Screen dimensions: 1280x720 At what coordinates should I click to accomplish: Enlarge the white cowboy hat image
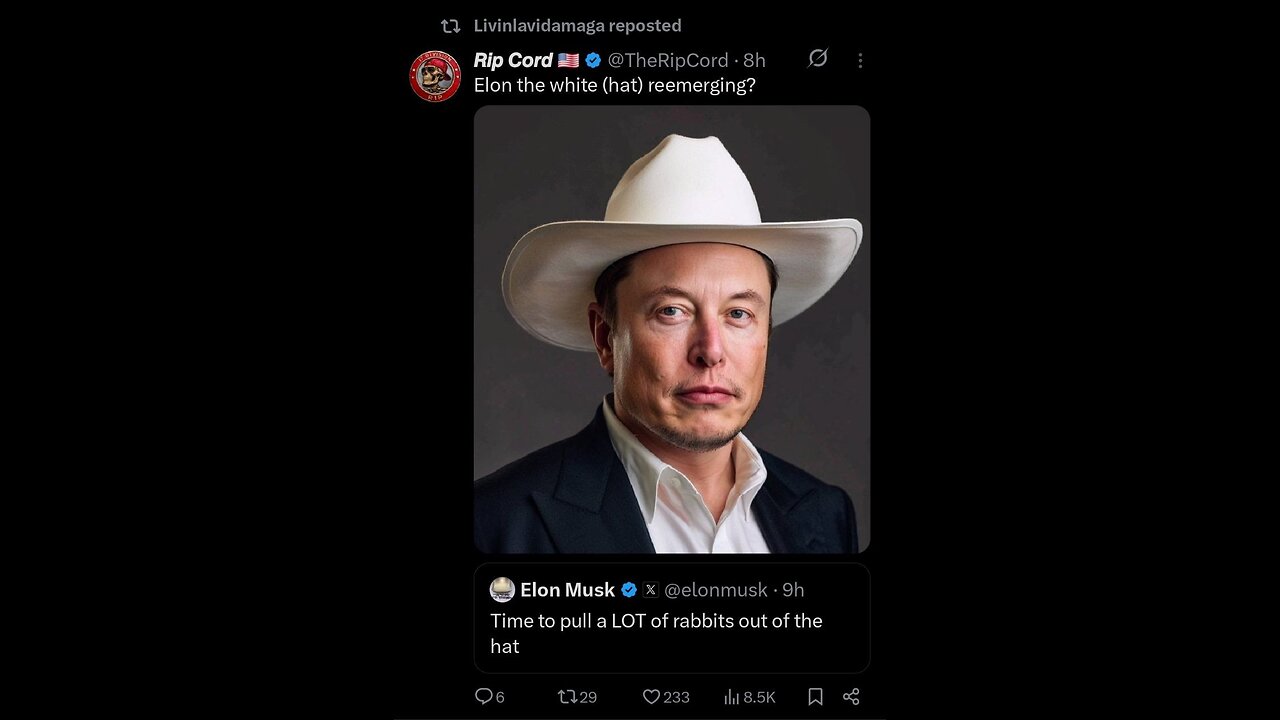coord(672,329)
